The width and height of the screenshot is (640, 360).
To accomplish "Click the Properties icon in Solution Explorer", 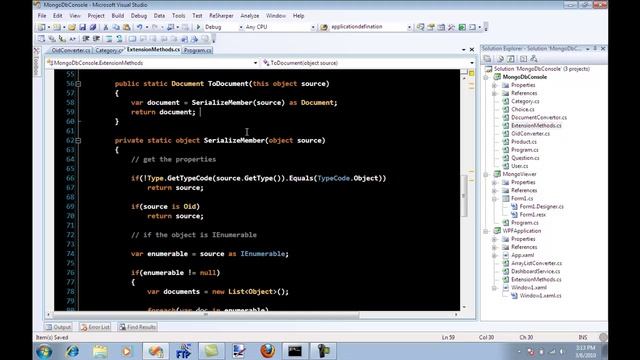I will pyautogui.click(x=488, y=59).
